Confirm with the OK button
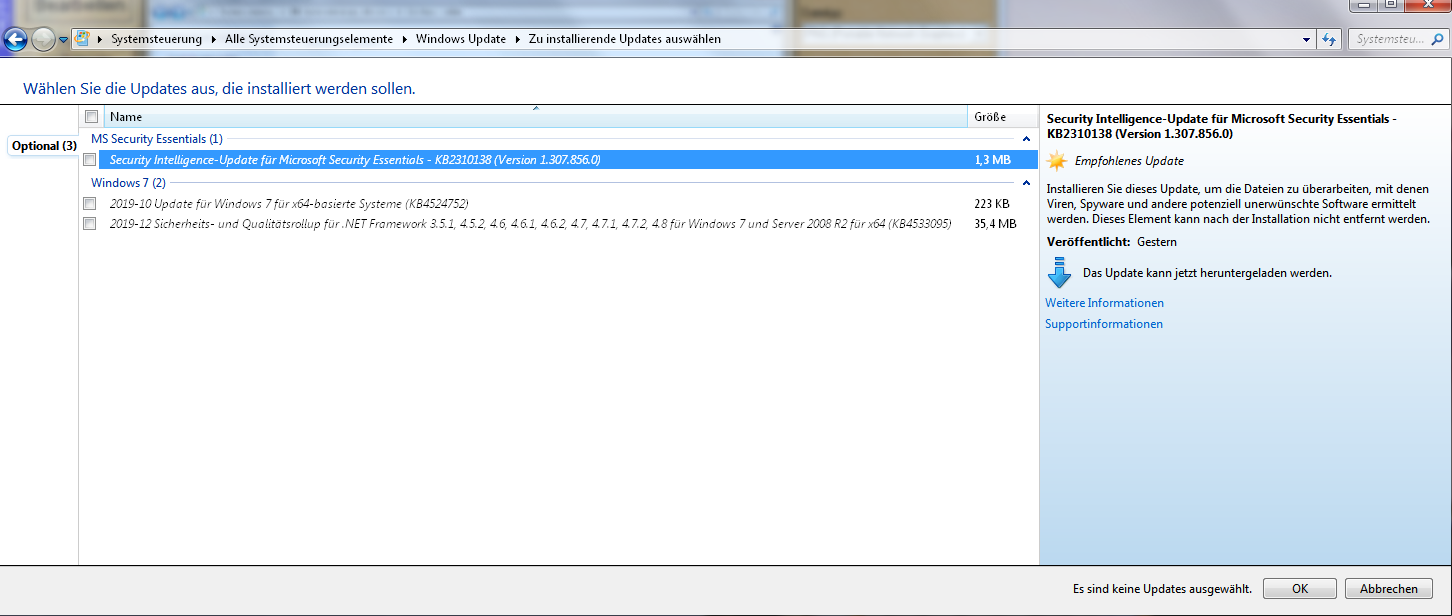The height and width of the screenshot is (616, 1452). tap(1300, 589)
